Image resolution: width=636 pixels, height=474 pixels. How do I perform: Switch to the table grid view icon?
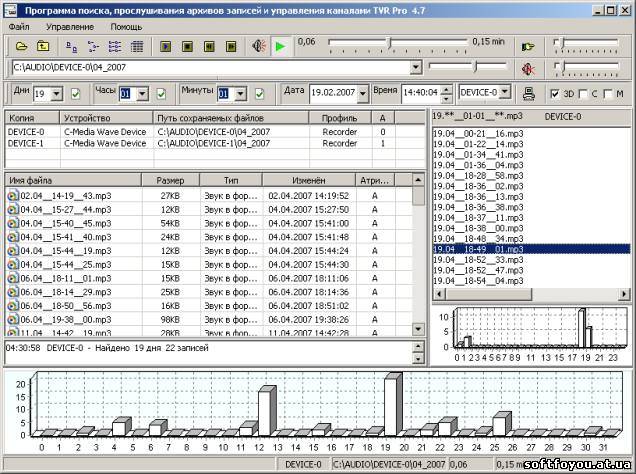pyautogui.click(x=137, y=46)
